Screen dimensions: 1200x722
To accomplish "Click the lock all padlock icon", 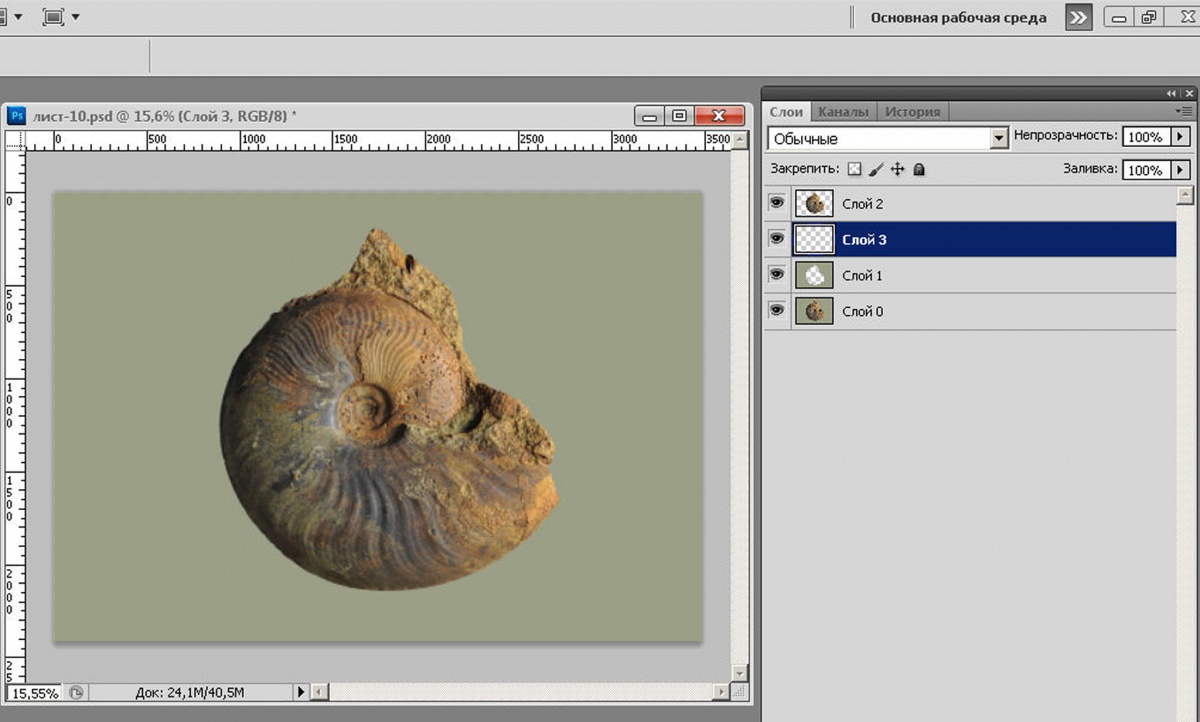I will (919, 170).
